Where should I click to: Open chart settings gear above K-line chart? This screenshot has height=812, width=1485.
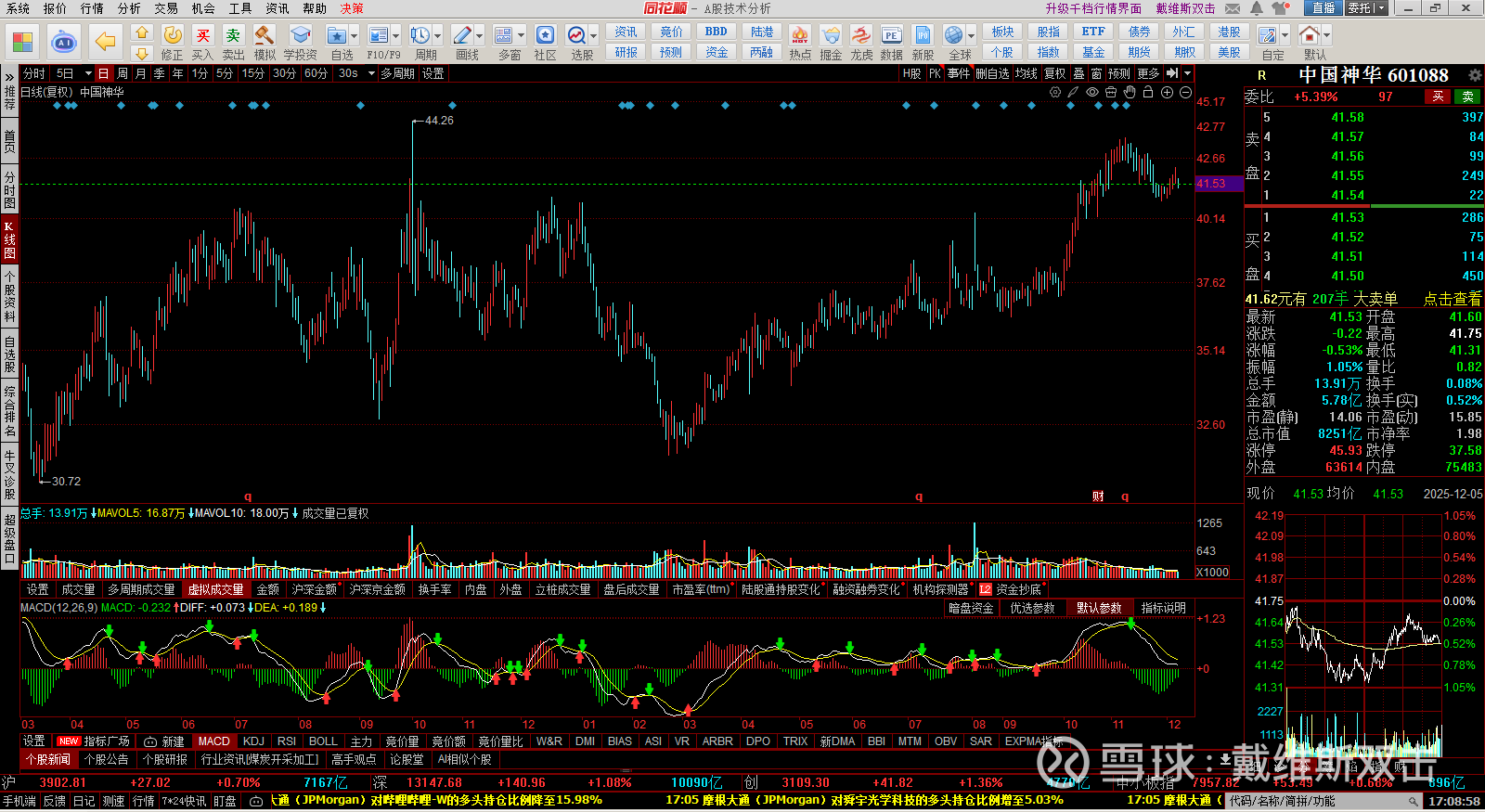coord(1055,92)
